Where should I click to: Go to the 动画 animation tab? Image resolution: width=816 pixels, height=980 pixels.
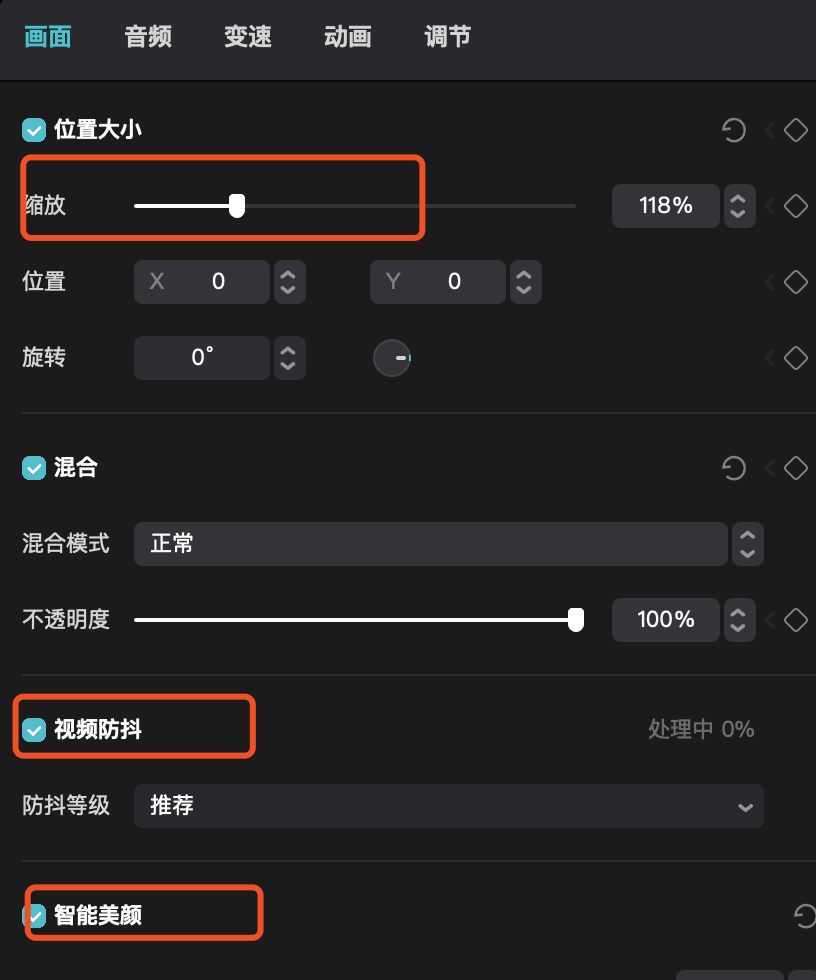pyautogui.click(x=348, y=38)
